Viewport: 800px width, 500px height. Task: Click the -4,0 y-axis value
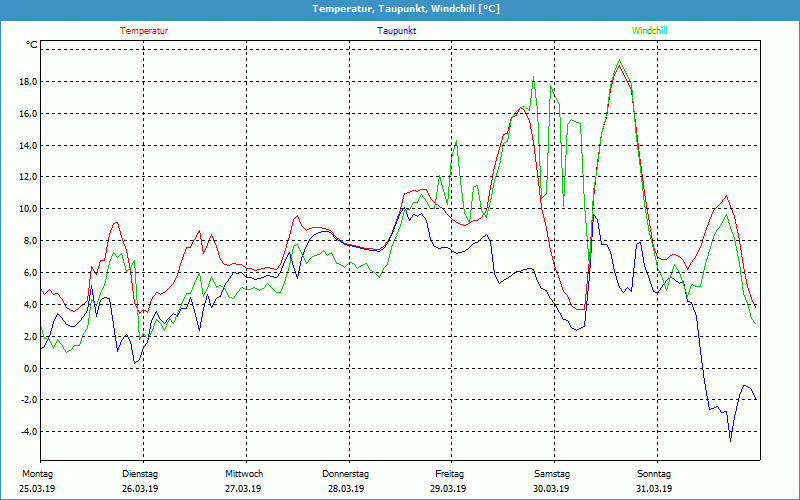(29, 432)
